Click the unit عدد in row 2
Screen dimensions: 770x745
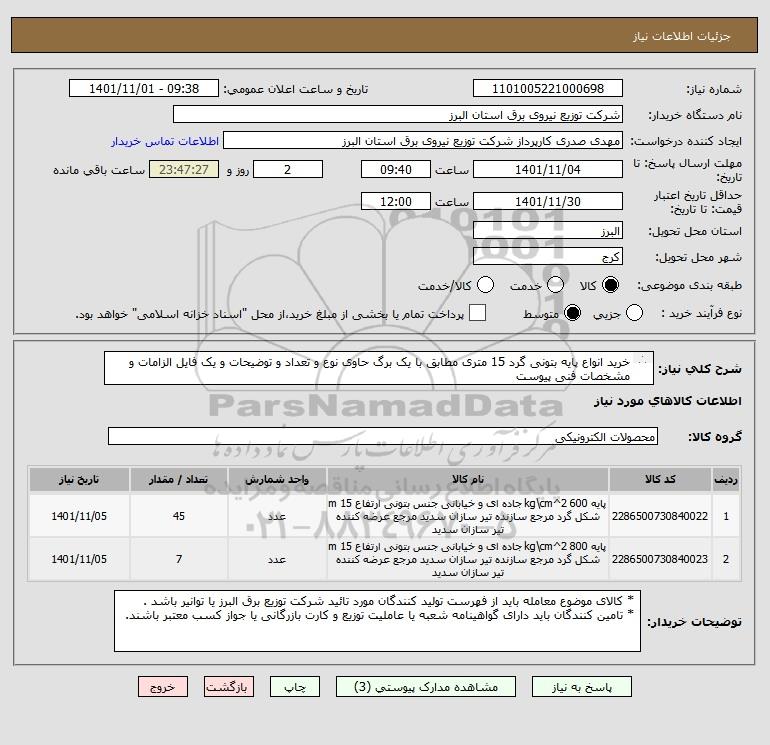(277, 559)
